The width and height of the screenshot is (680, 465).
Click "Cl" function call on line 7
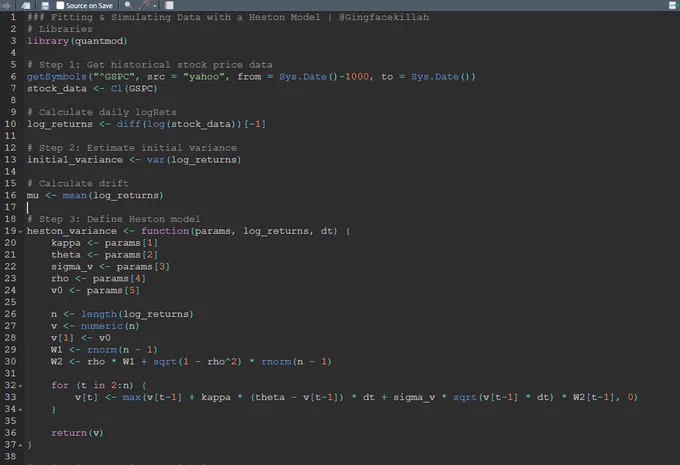(117, 88)
